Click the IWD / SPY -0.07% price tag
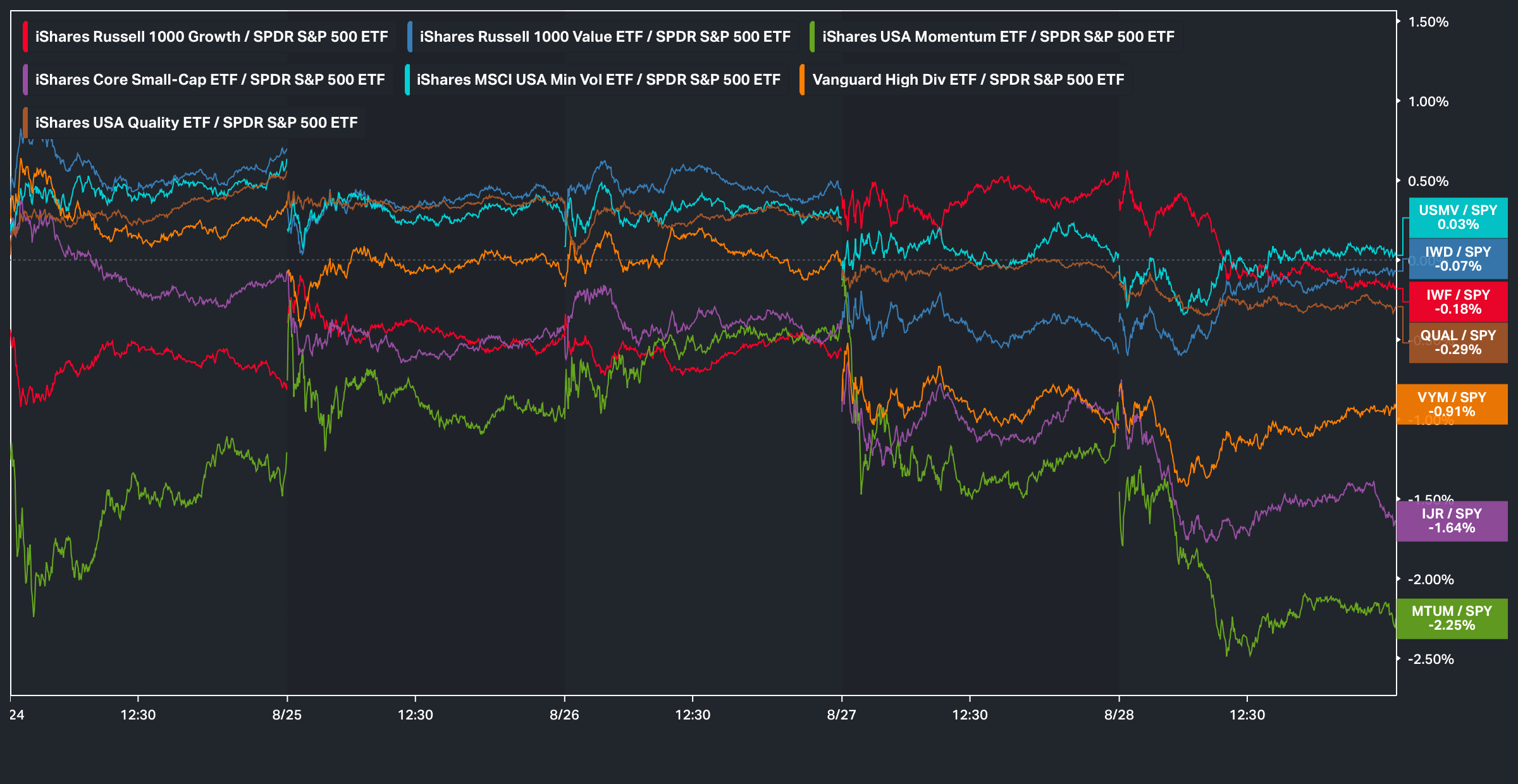Screen dimensions: 1518x784 (x=1458, y=259)
